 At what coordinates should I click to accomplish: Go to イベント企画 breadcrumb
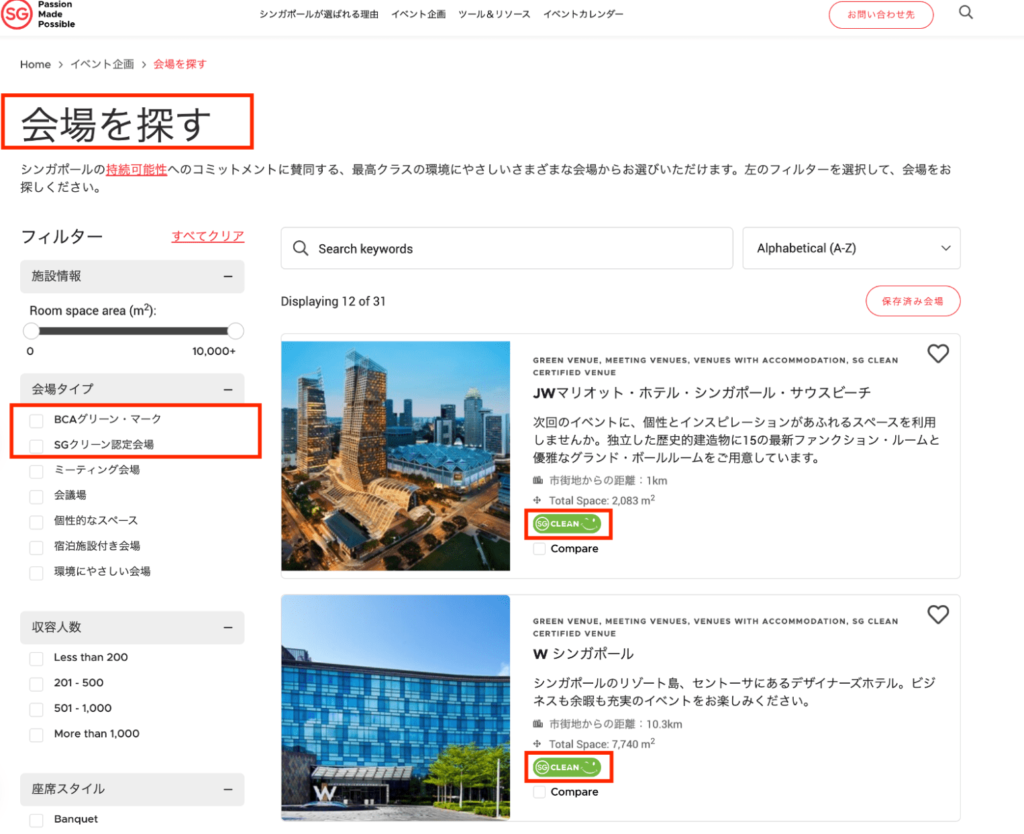pyautogui.click(x=103, y=64)
